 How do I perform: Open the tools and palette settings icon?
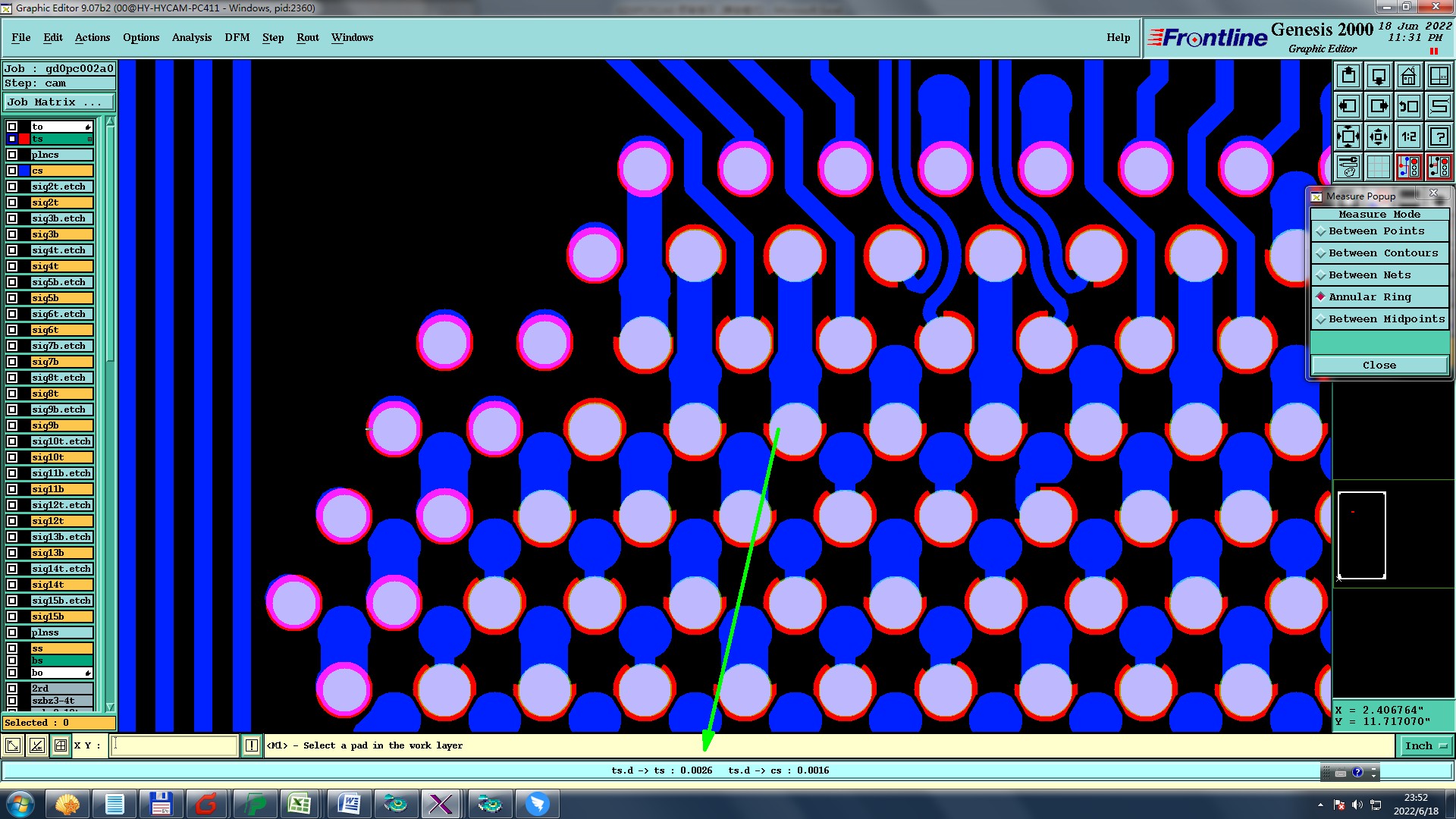coord(1348,167)
